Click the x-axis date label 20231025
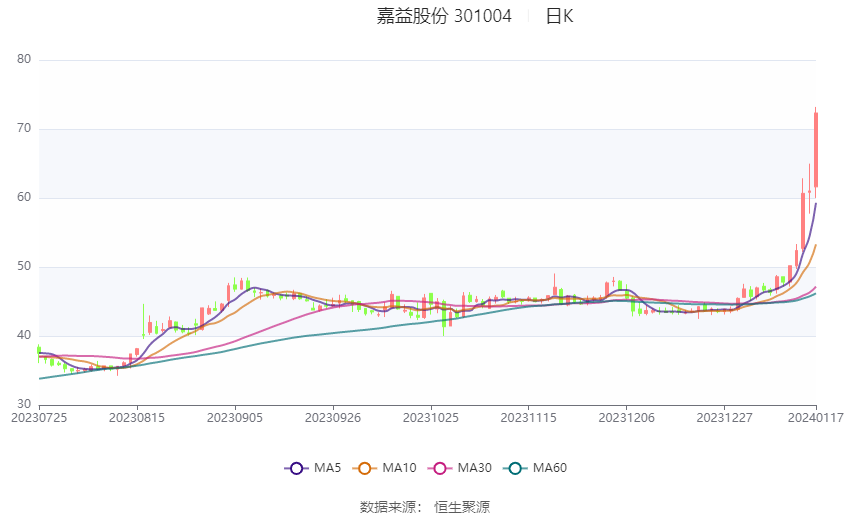Image resolution: width=850 pixels, height=517 pixels. click(x=430, y=418)
